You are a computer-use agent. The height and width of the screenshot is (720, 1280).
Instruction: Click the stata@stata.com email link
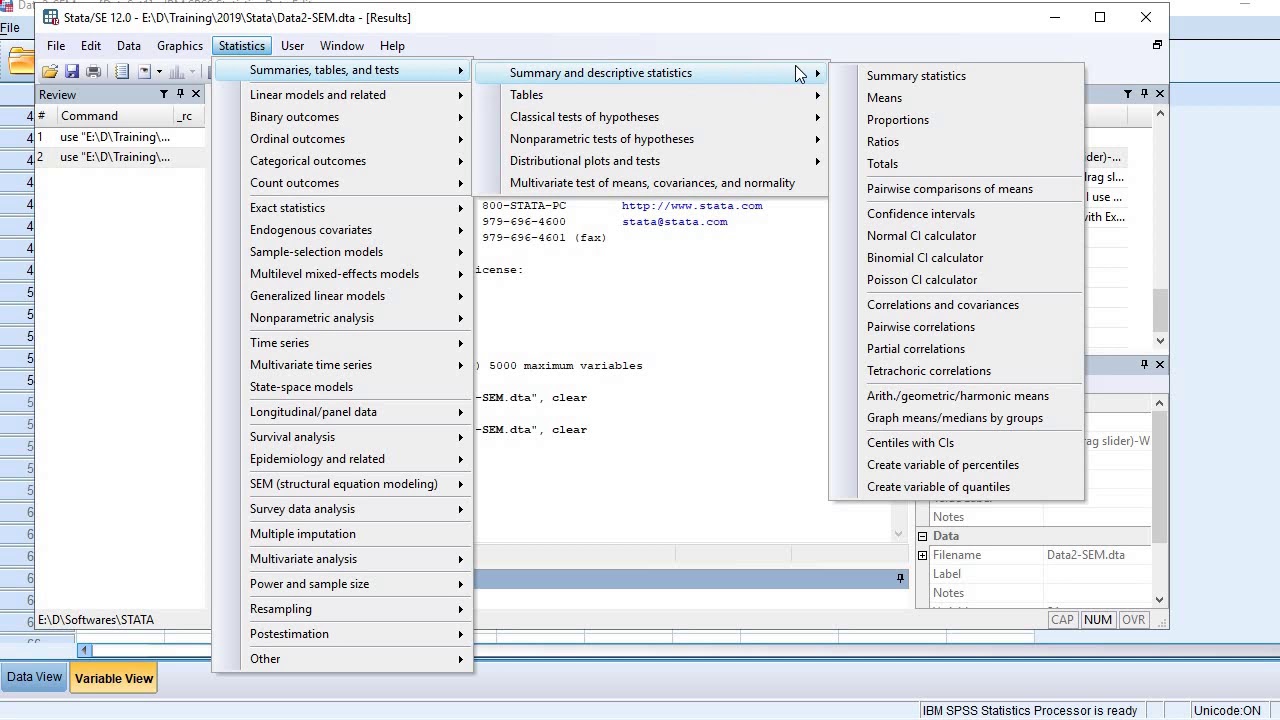tap(675, 222)
